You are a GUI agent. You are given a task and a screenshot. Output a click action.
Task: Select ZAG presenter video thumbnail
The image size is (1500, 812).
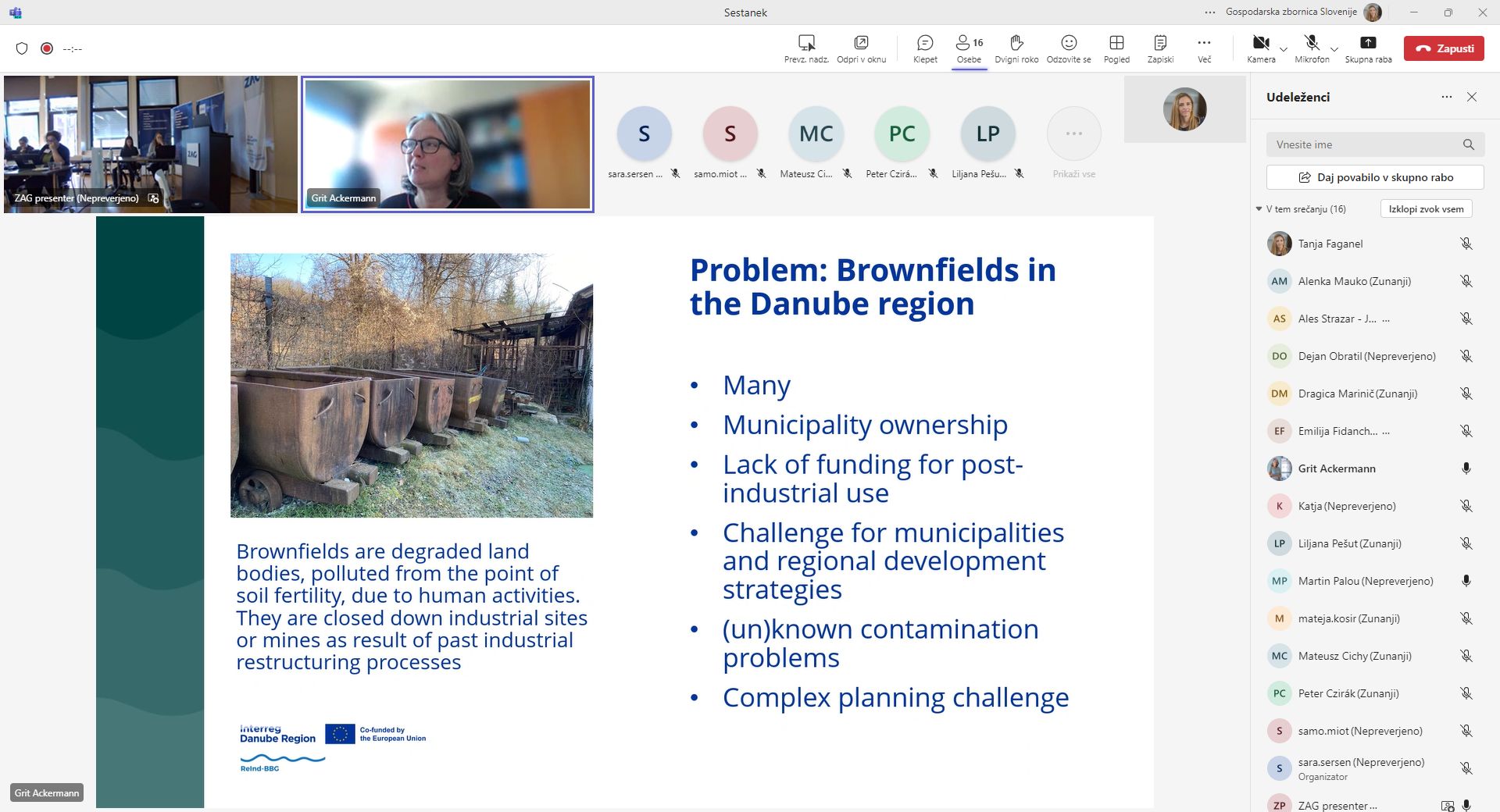151,144
